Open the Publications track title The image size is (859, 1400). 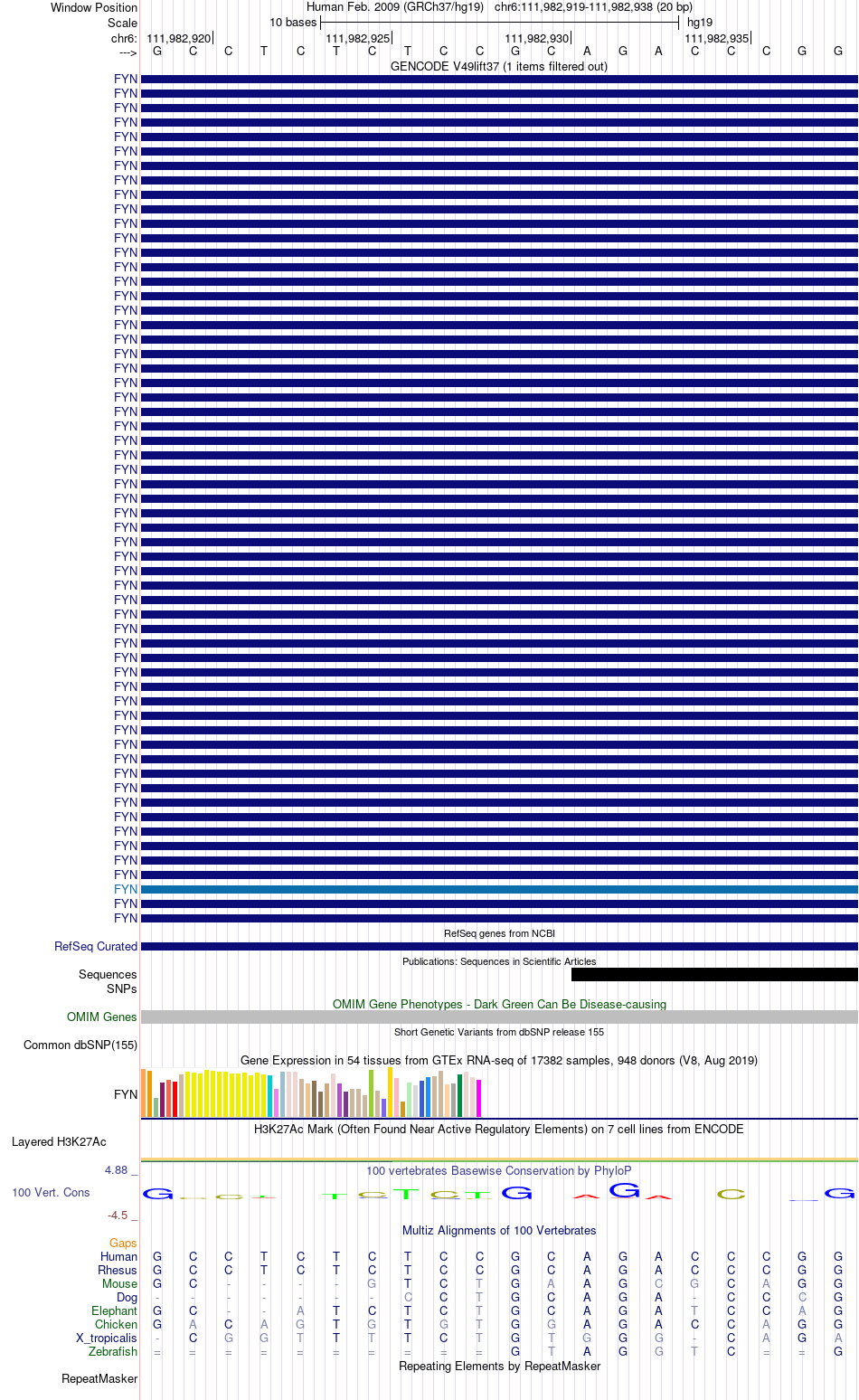[499, 961]
